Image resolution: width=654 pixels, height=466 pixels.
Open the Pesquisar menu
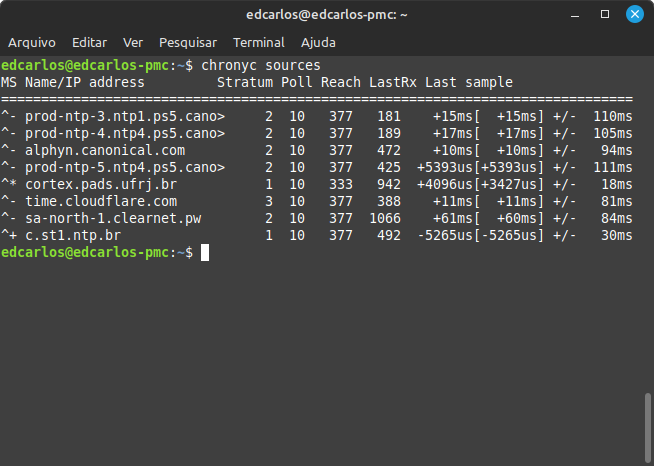pyautogui.click(x=188, y=43)
